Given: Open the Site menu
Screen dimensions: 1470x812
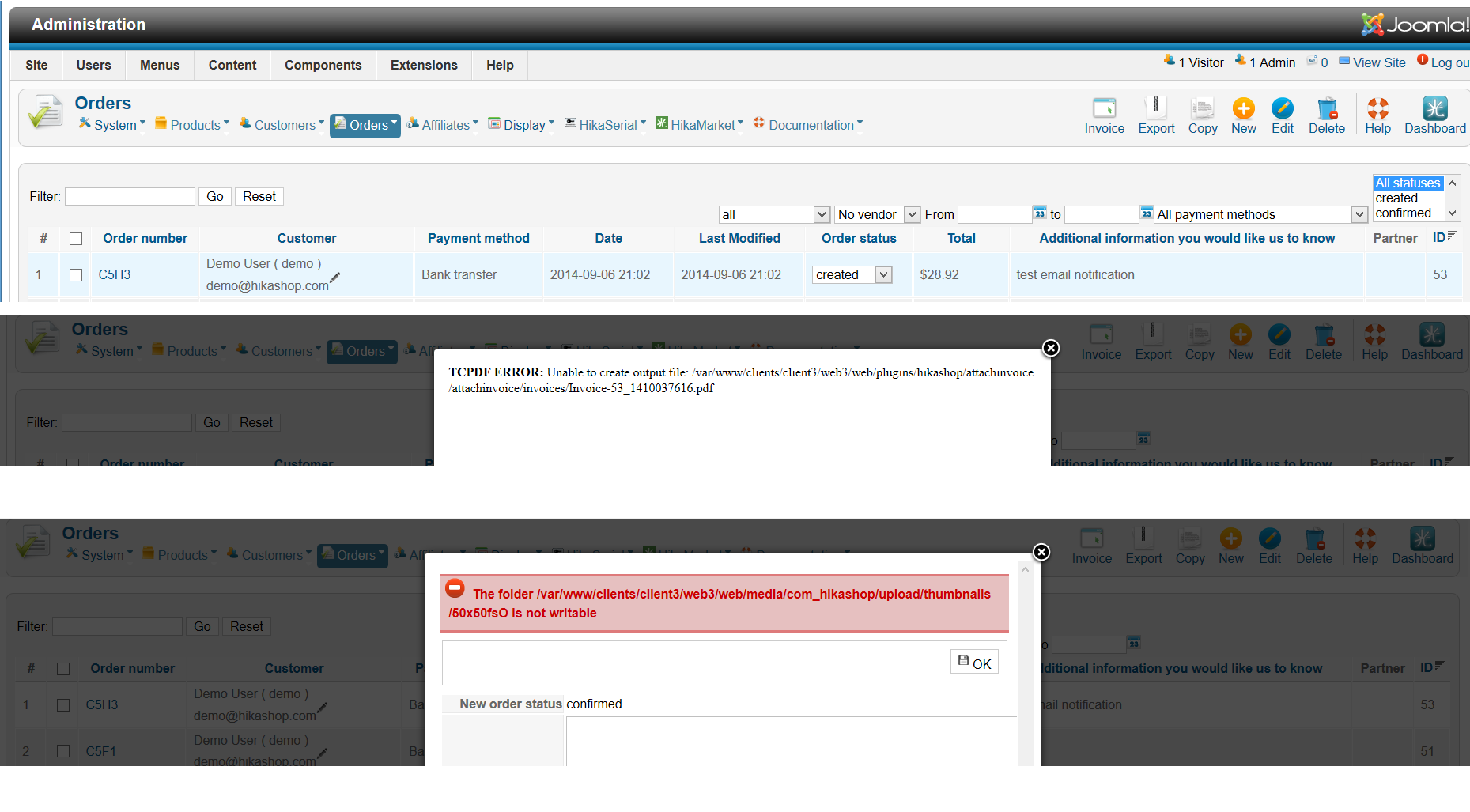Looking at the screenshot, I should tap(36, 65).
